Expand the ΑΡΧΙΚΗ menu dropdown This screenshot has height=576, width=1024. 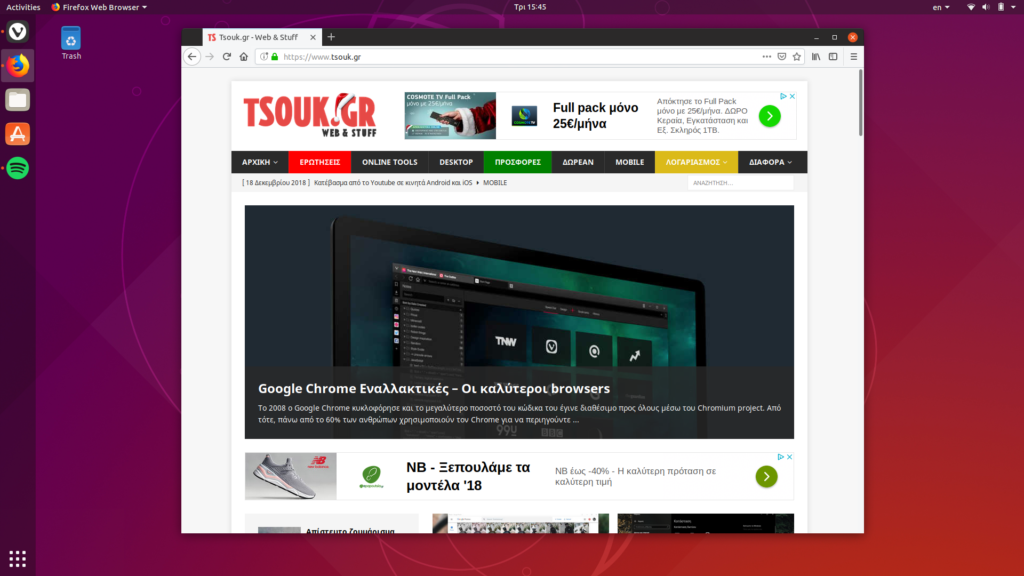point(260,162)
